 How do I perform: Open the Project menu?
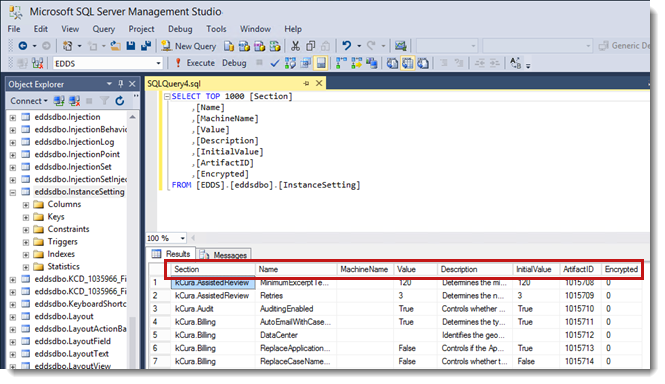coord(141,29)
